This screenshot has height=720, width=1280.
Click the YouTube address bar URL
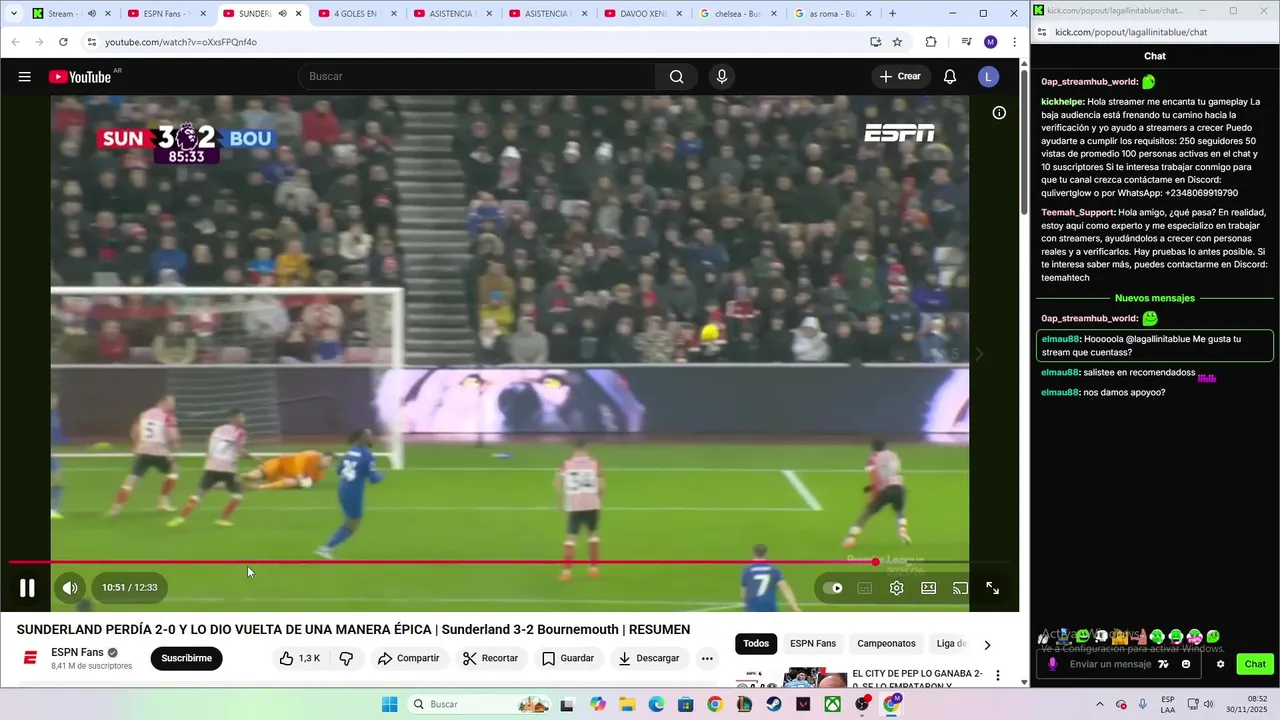coord(181,42)
